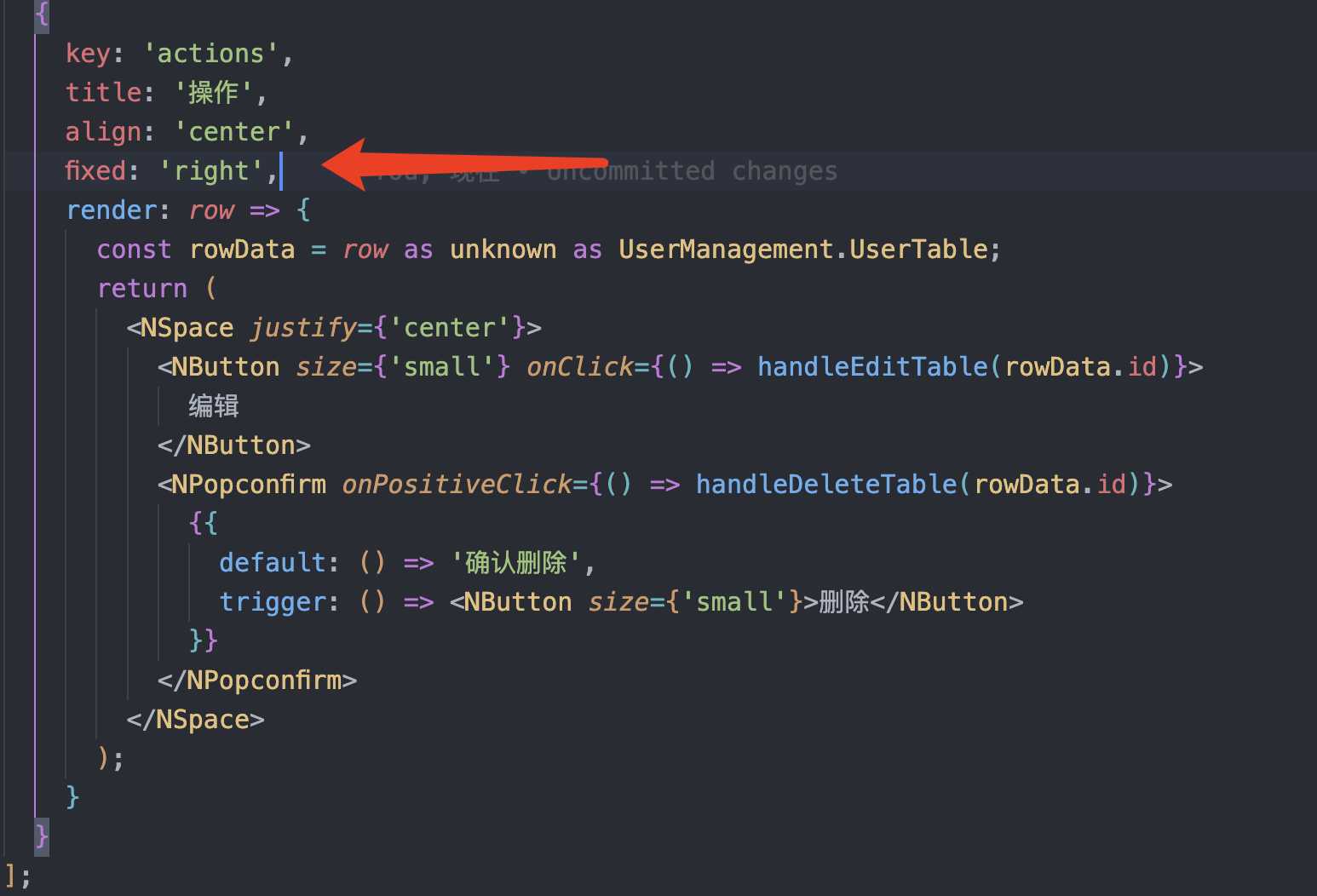
Task: Click the red arrow annotation
Action: pos(469,168)
